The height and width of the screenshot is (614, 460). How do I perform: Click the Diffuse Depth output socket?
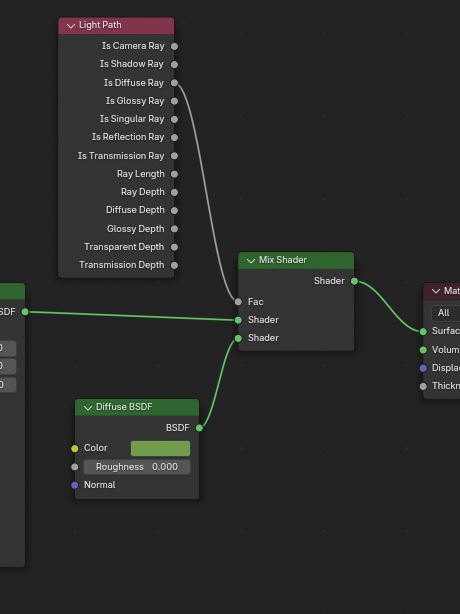coord(175,210)
